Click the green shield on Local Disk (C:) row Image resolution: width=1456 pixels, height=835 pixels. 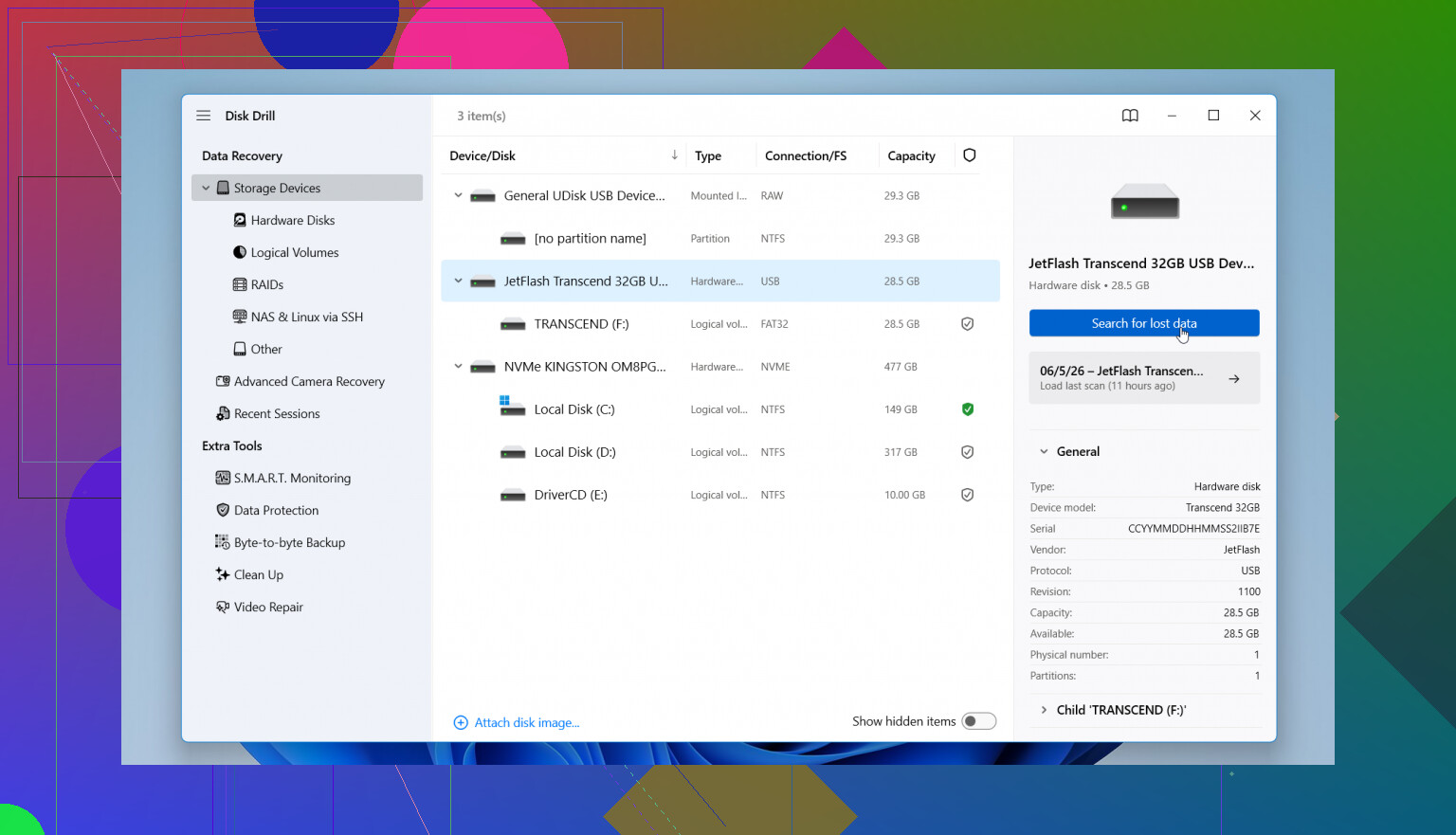coord(968,409)
